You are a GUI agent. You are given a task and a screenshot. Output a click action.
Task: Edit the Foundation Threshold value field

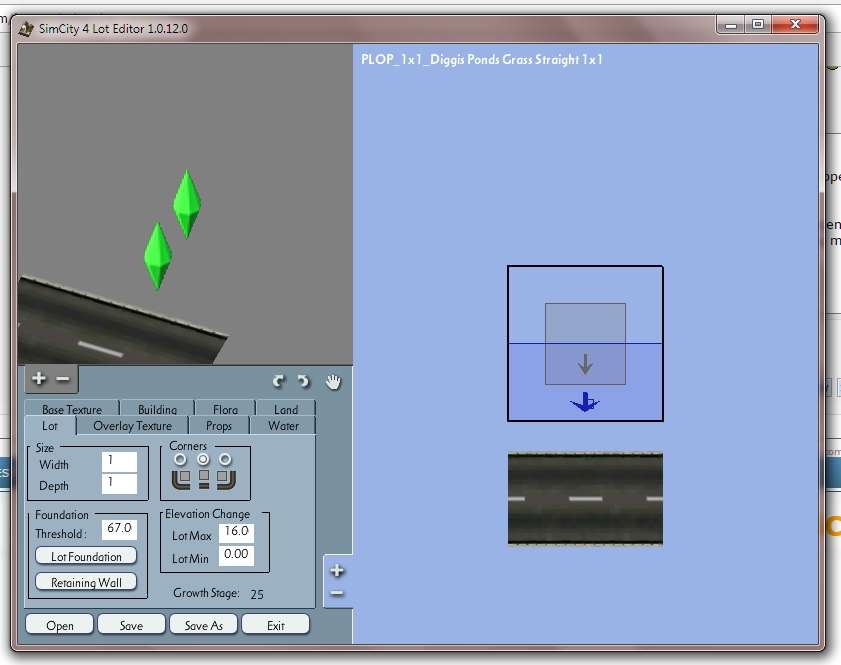[119, 529]
